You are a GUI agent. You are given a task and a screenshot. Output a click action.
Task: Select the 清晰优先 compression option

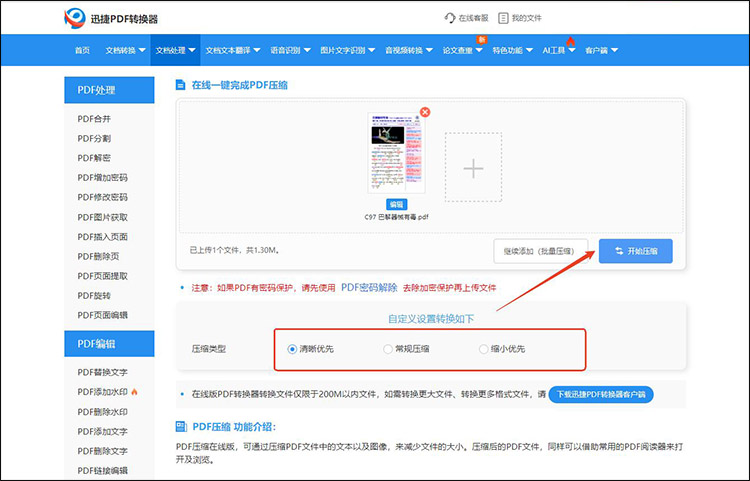(292, 349)
